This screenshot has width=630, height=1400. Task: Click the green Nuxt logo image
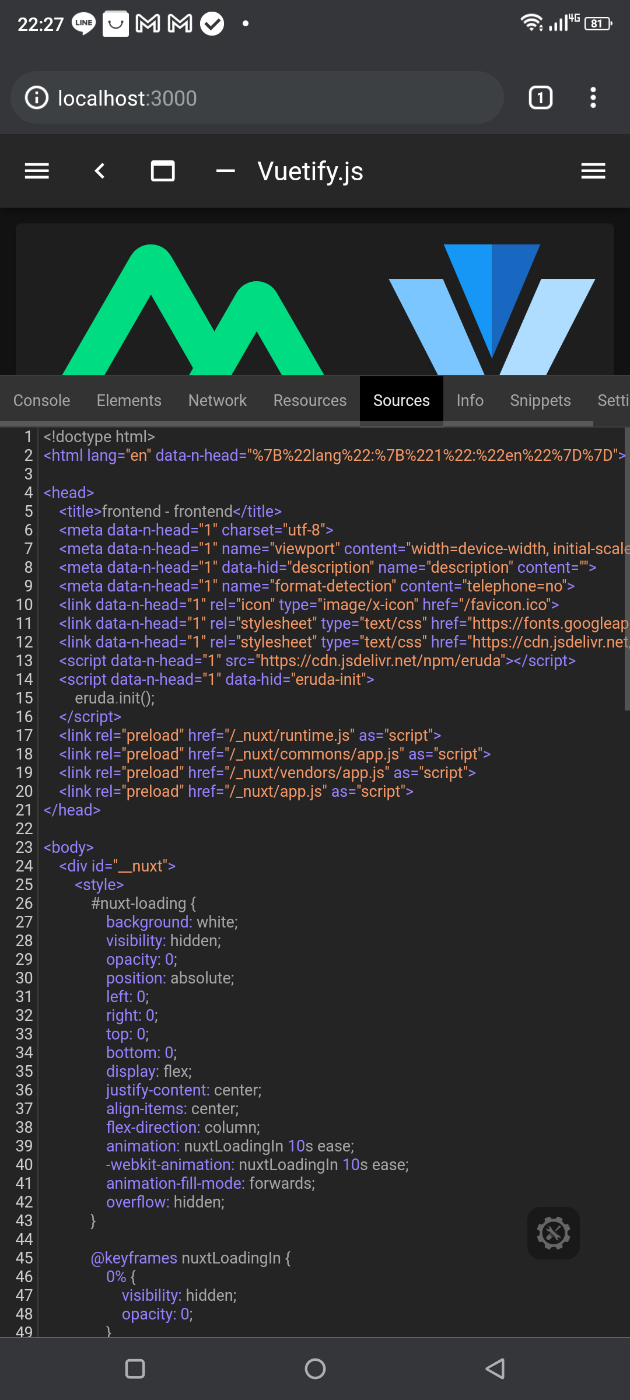[x=194, y=308]
